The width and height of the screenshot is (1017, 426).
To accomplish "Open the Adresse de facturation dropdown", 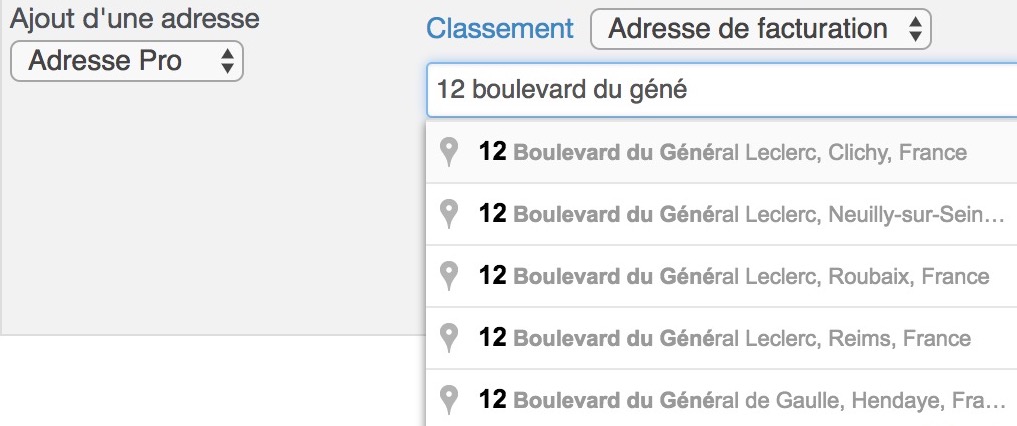I will [761, 29].
